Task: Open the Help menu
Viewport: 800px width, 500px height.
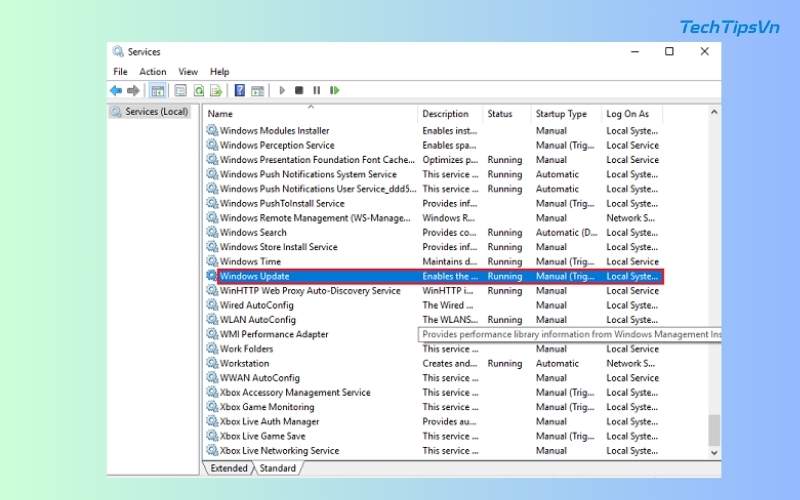Action: pyautogui.click(x=219, y=71)
